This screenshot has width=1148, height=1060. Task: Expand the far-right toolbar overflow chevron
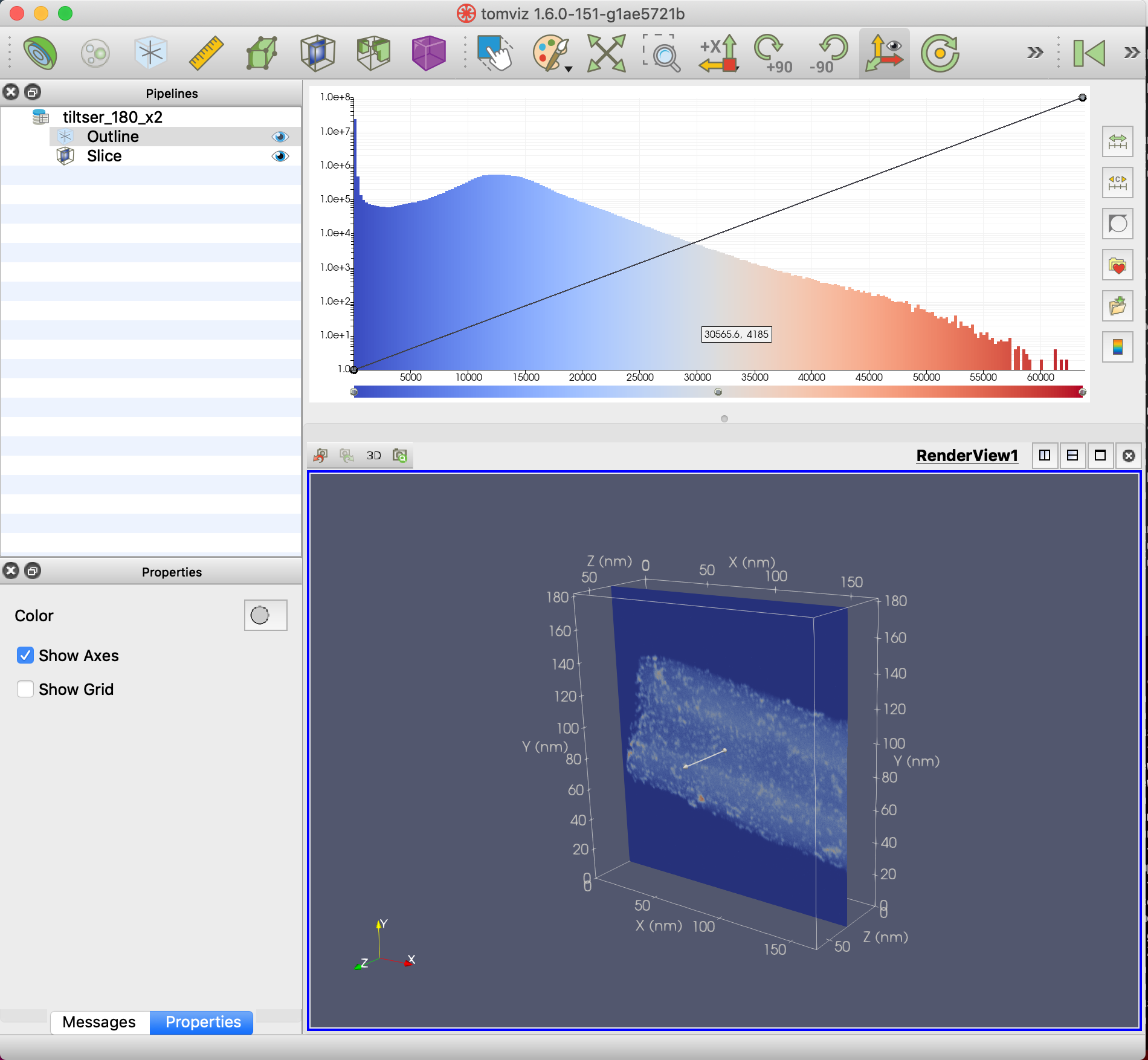point(1131,53)
